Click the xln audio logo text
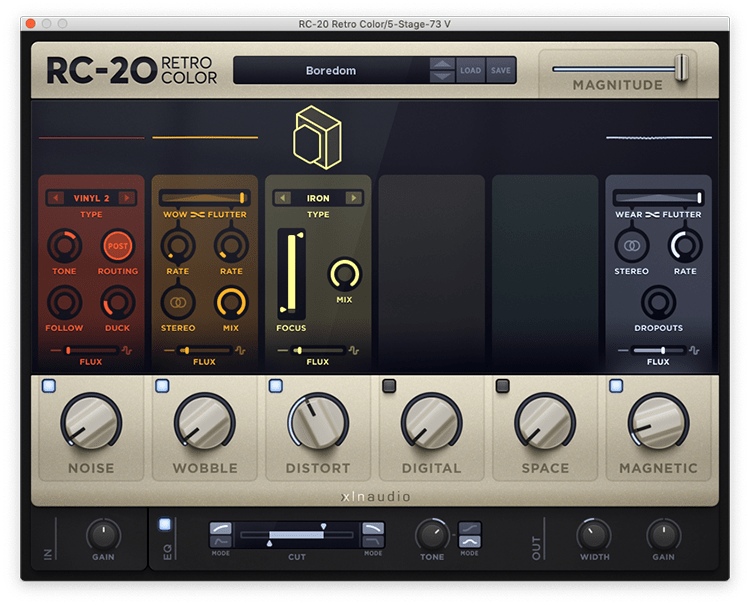750x605 pixels. click(x=375, y=496)
